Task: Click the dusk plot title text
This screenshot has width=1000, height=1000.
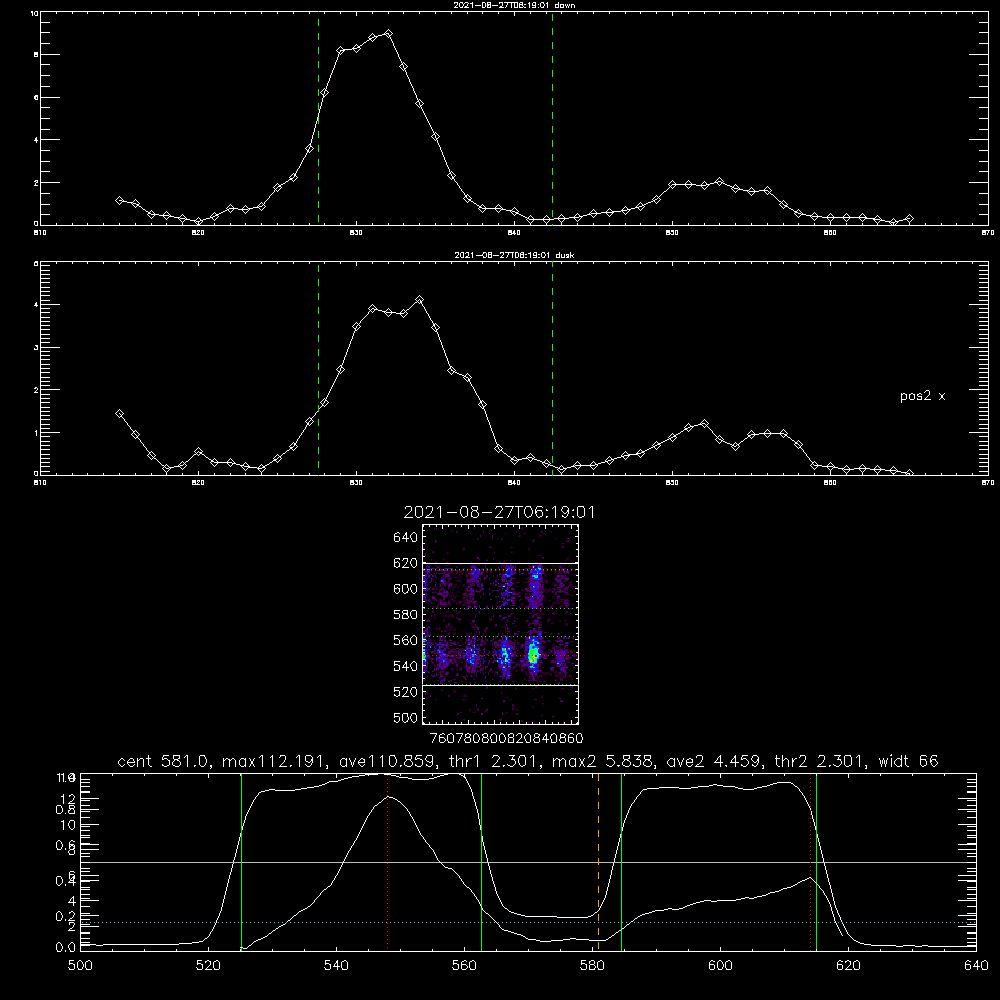Action: [514, 255]
